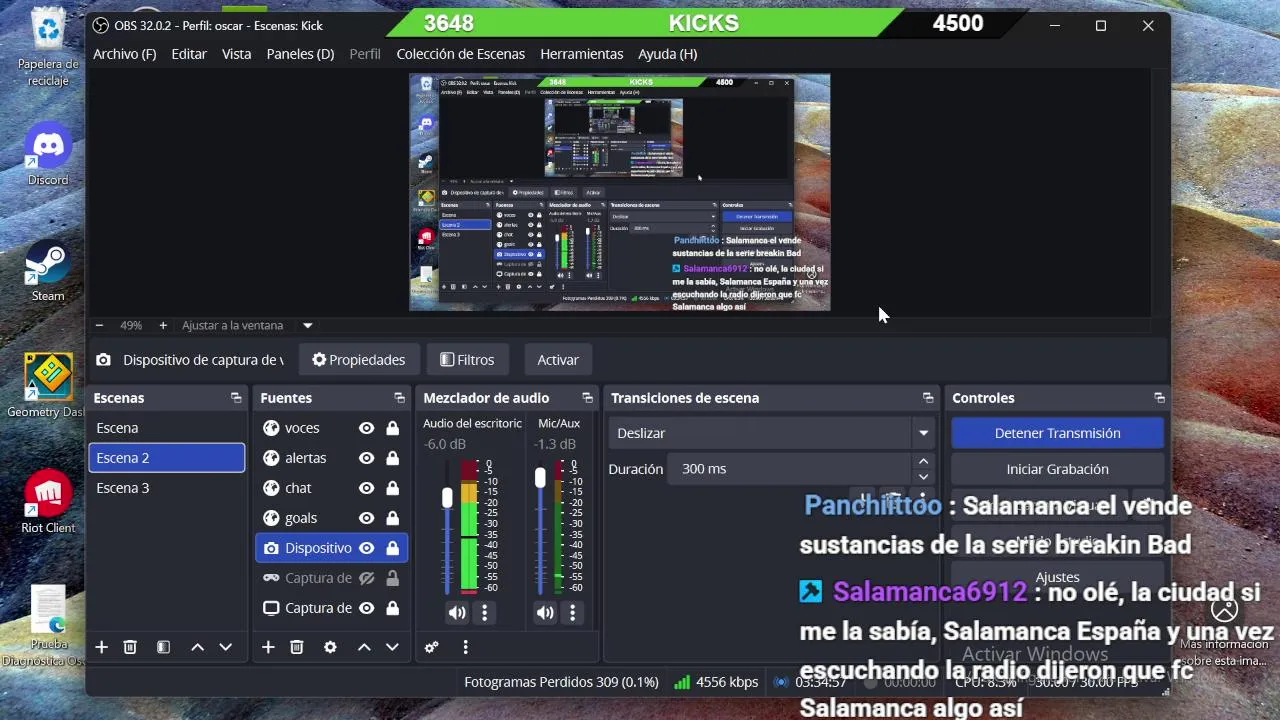Viewport: 1280px width, 720px height.
Task: Mute Audio del escritorio speaker
Action: [457, 612]
